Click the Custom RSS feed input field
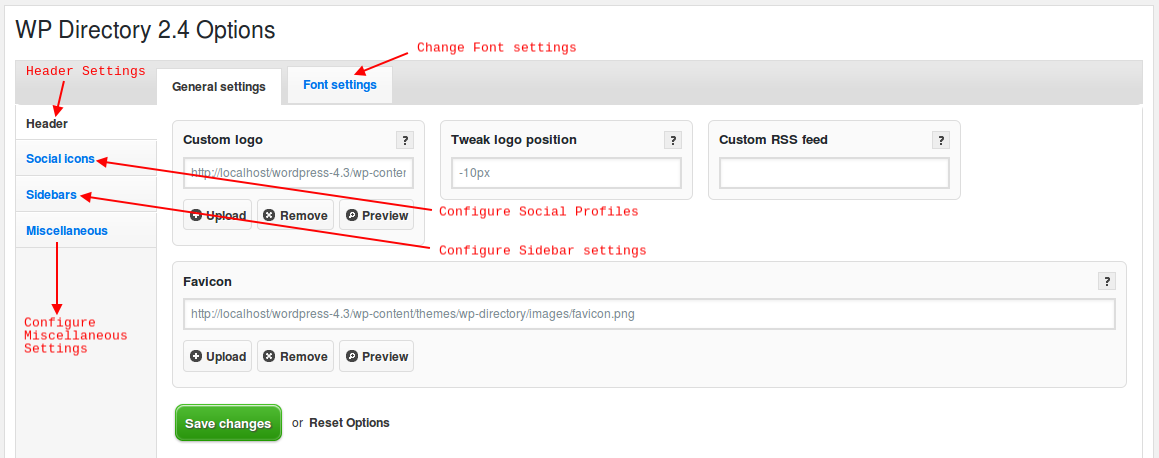Image resolution: width=1159 pixels, height=458 pixels. pos(834,173)
